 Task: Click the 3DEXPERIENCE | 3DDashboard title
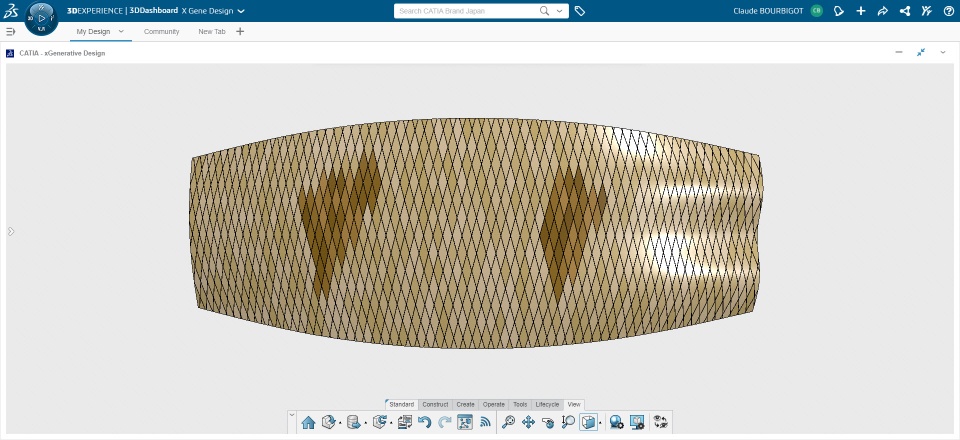coord(122,11)
